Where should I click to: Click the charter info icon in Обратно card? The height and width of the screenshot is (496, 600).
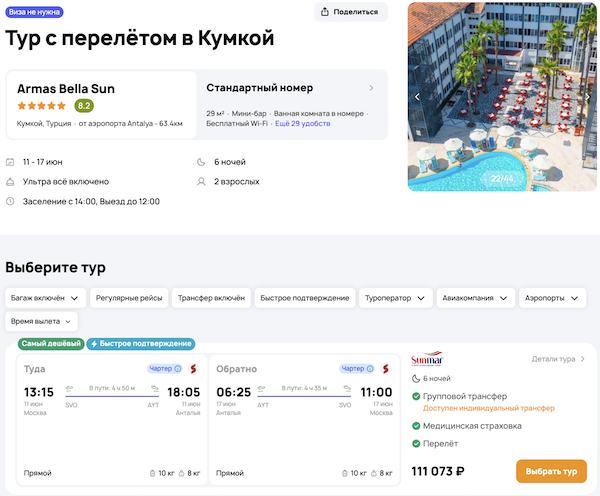click(372, 368)
